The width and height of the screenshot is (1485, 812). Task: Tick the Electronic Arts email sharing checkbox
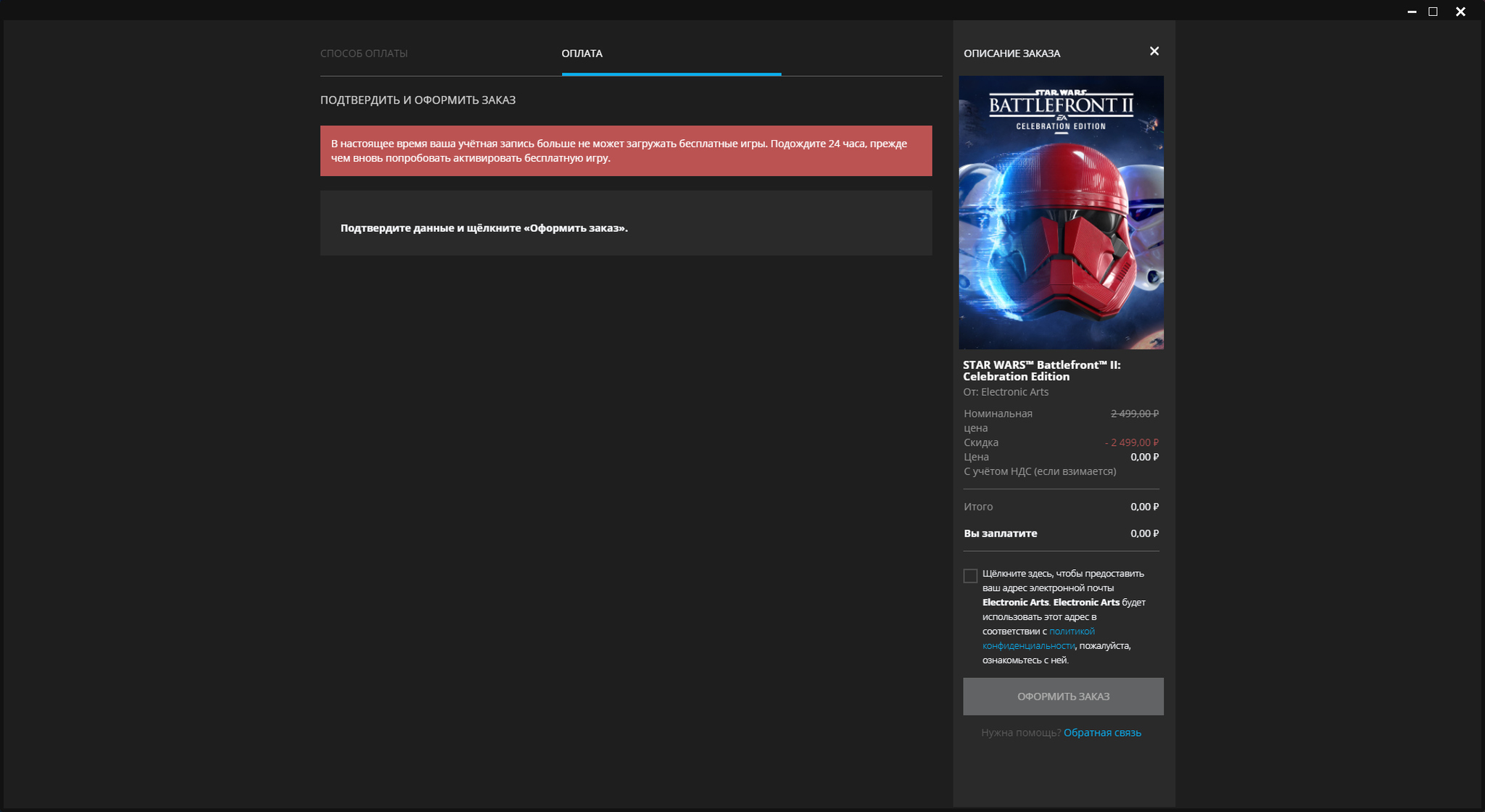pyautogui.click(x=970, y=576)
